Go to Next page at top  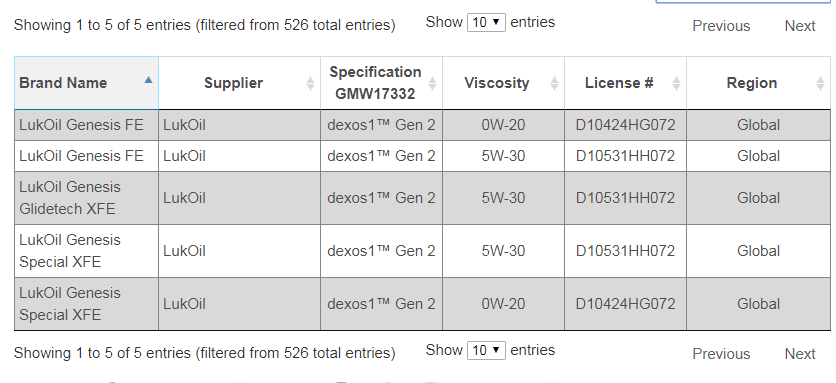click(800, 26)
